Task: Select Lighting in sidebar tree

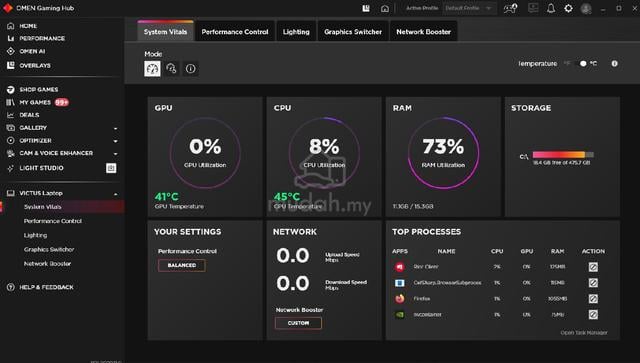Action: (x=35, y=235)
